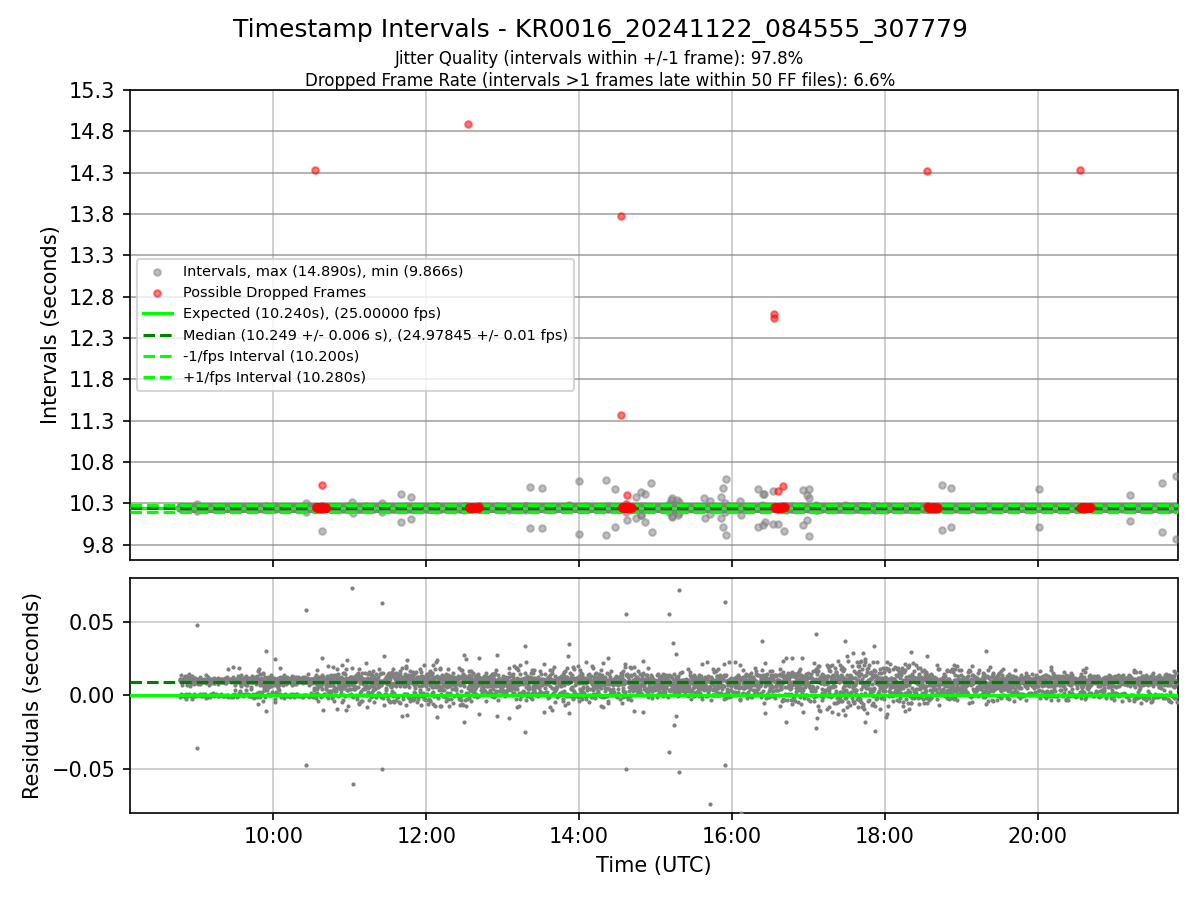Select the "Dropped Frame Rate" 6.6% subtitle line
The image size is (1200, 900).
[x=600, y=80]
